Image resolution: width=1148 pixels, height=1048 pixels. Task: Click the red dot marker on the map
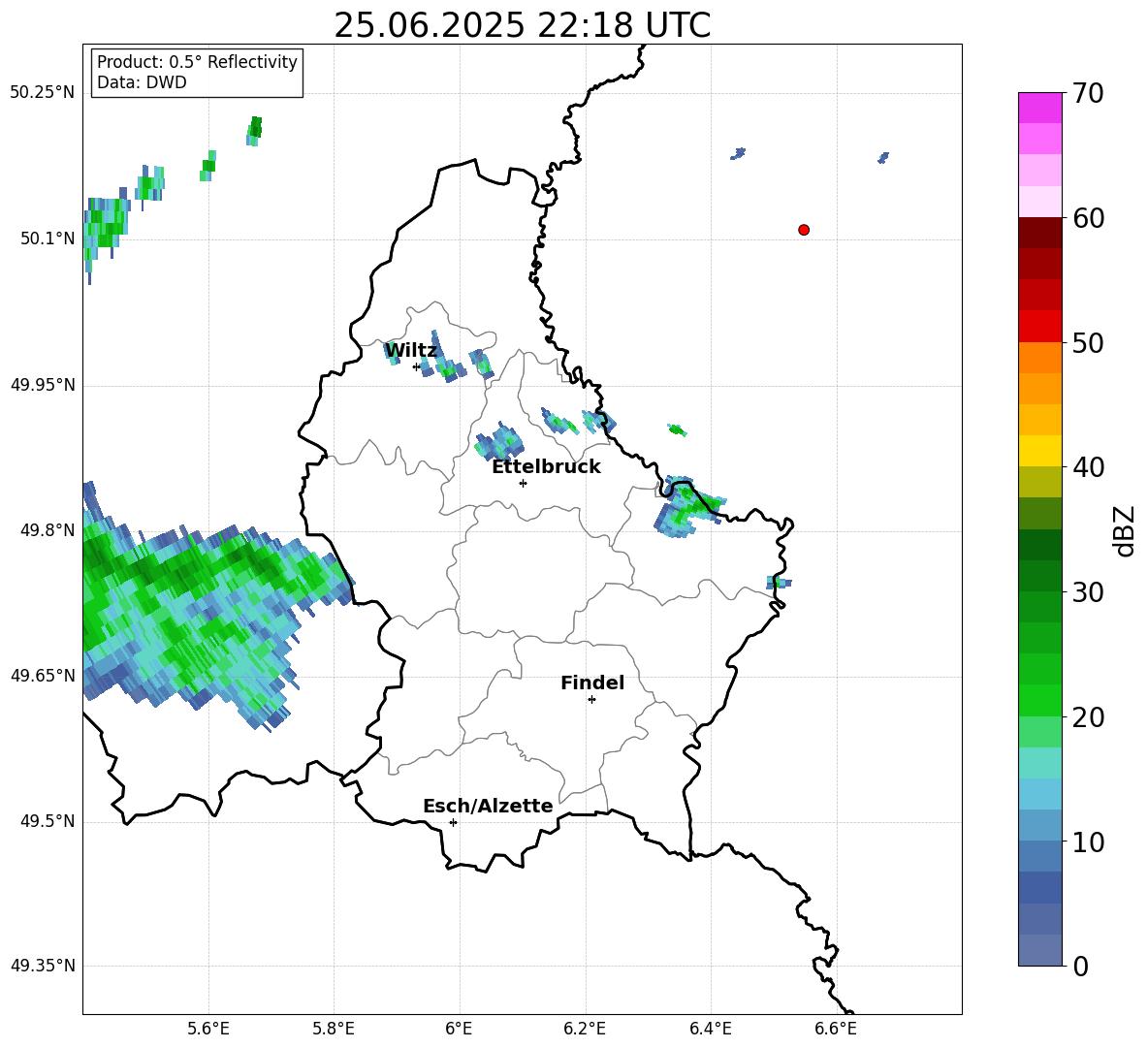tap(803, 230)
